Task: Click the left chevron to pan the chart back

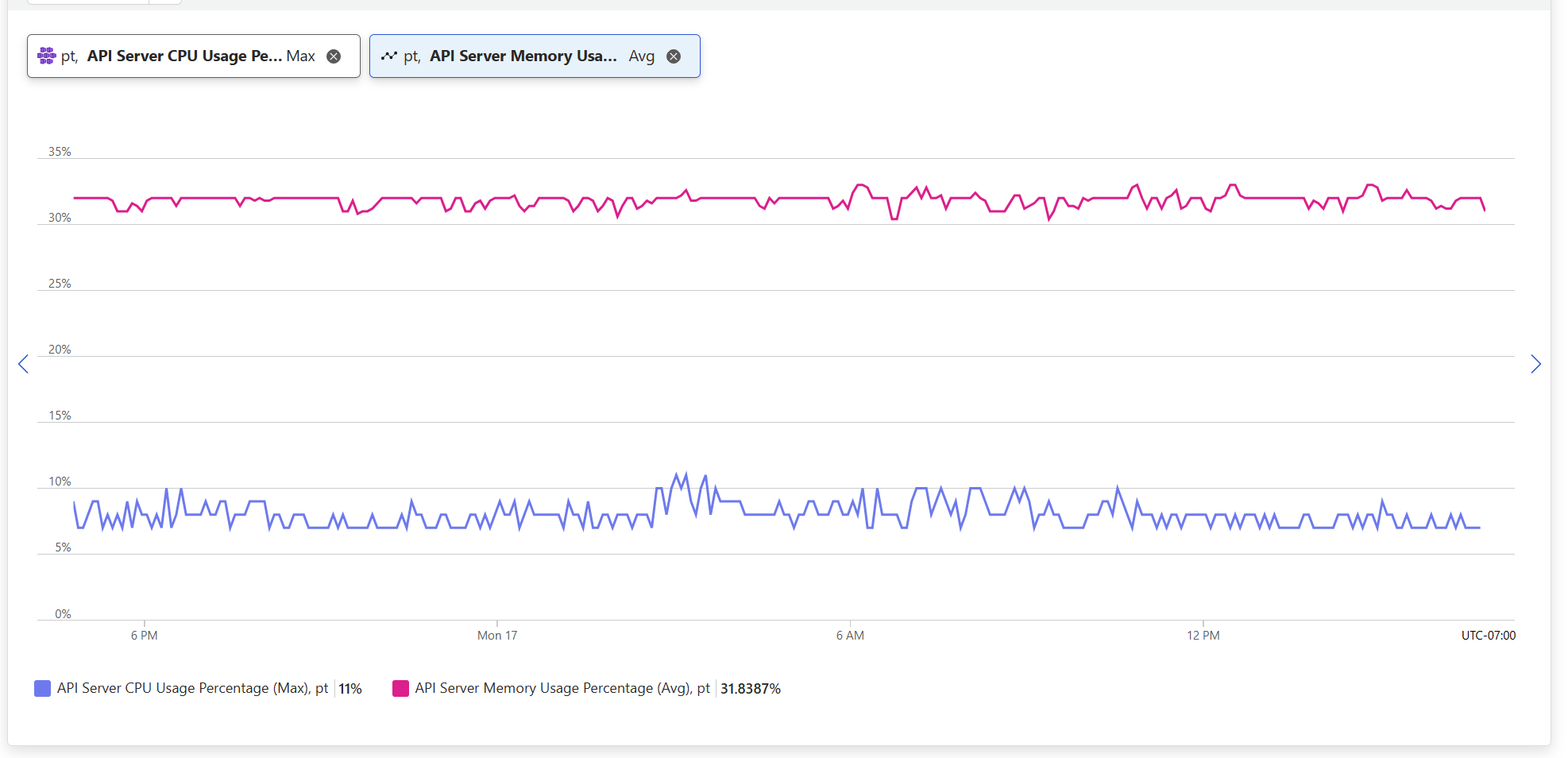Action: (x=23, y=364)
